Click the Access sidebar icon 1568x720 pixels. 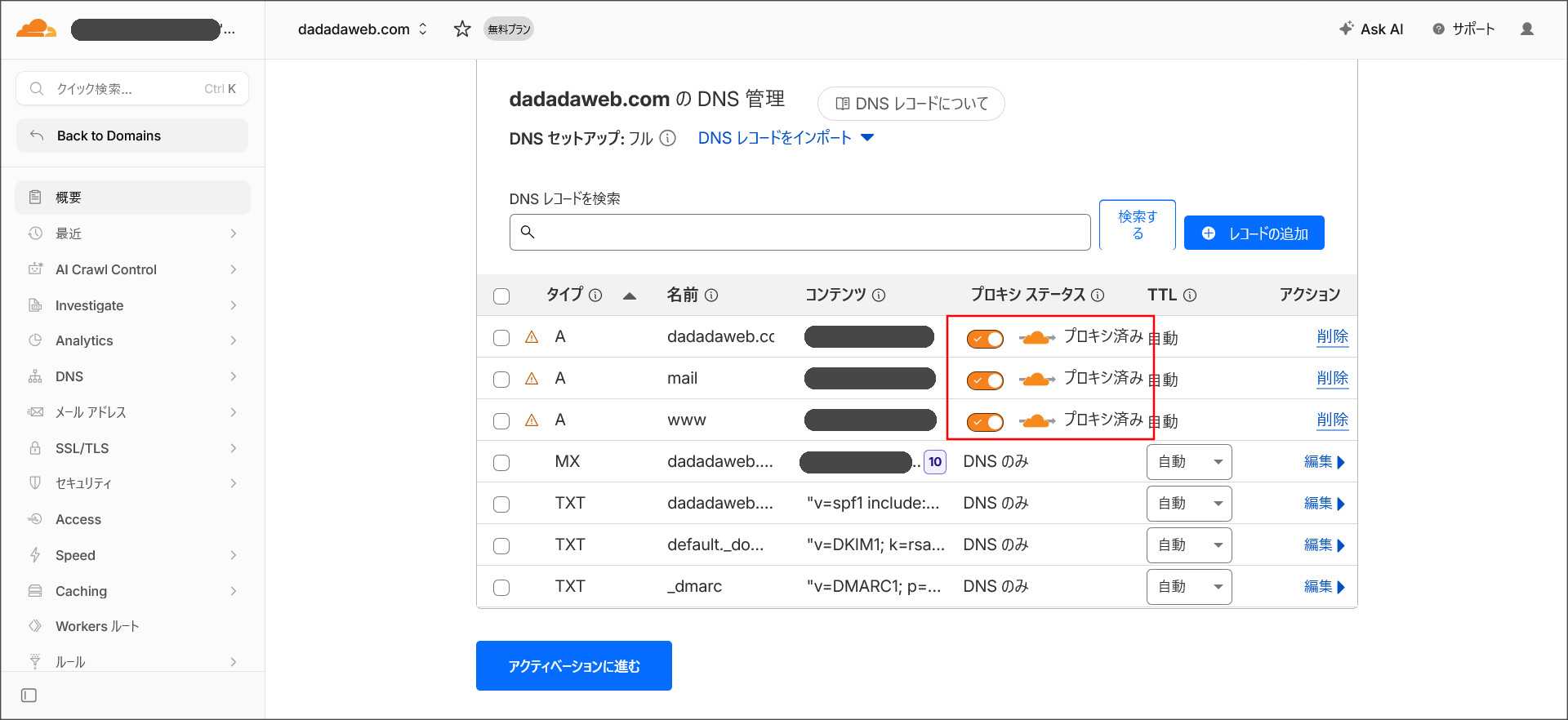click(x=35, y=519)
